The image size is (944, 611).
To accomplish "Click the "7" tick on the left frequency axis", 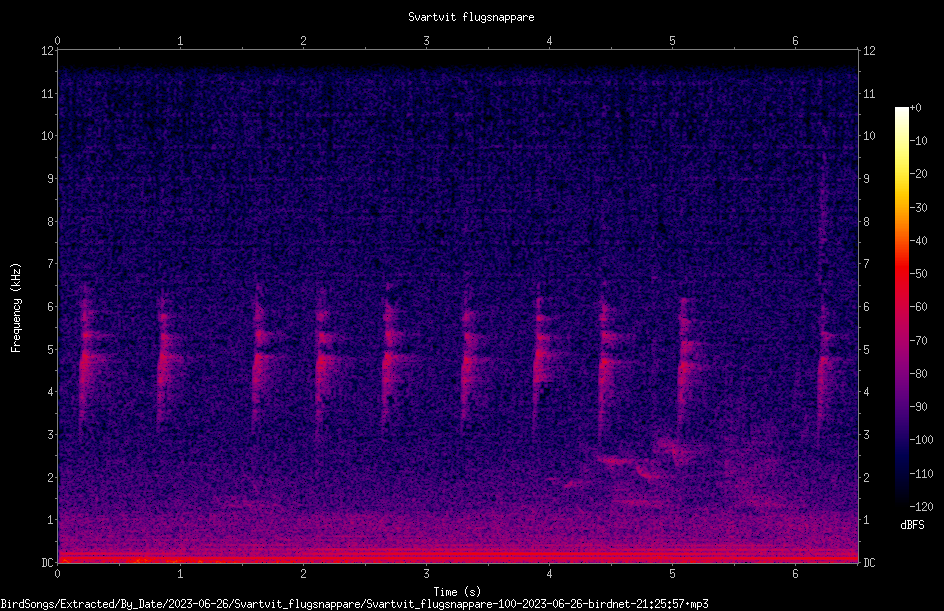I will point(50,264).
